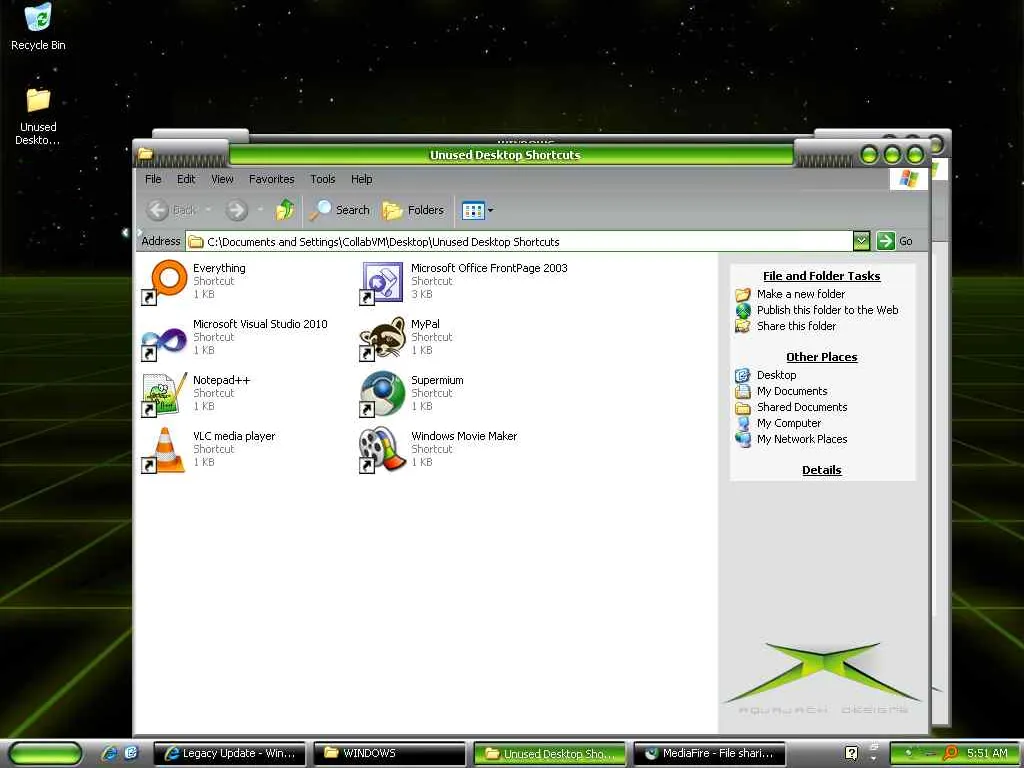1024x768 pixels.
Task: Click the My Computer icon in Other Places
Action: 743,423
